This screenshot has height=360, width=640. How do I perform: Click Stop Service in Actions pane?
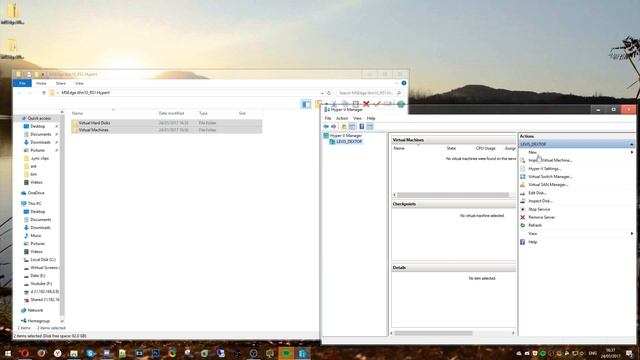(x=539, y=209)
